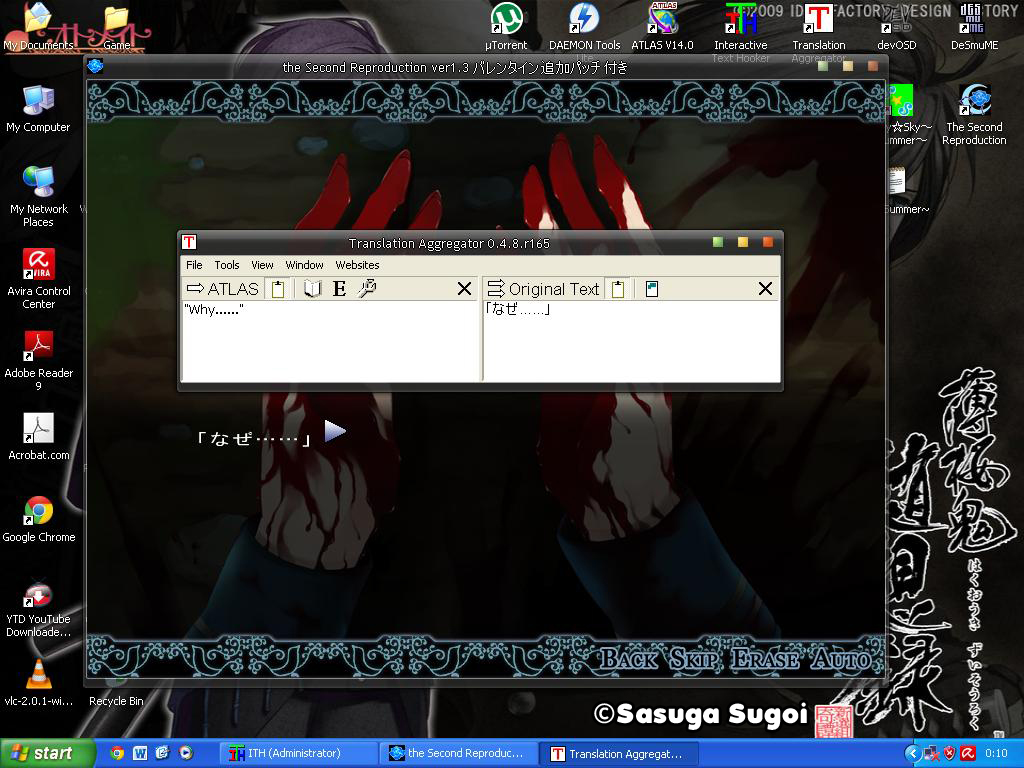The width and height of the screenshot is (1024, 768).
Task: Open the ATLAS dictionary book icon
Action: click(313, 289)
